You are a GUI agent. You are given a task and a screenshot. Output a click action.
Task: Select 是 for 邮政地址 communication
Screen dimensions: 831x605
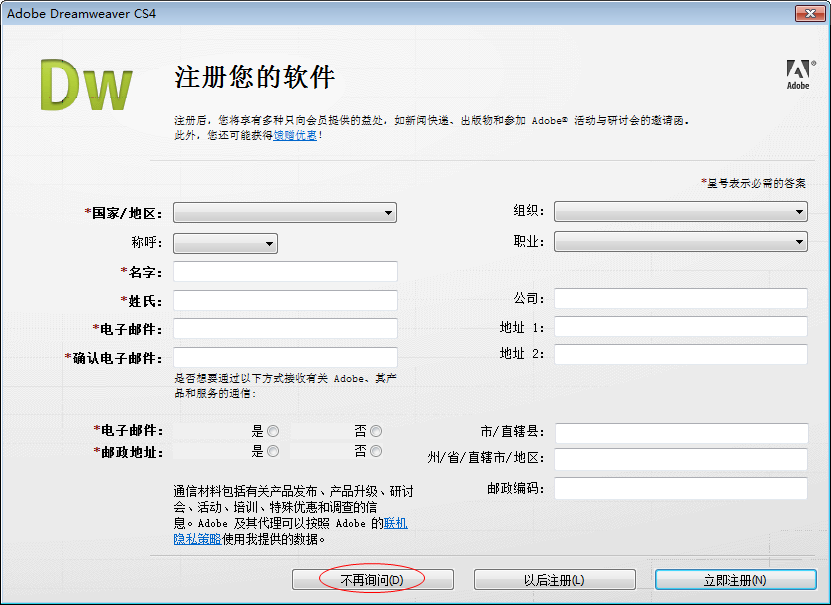273,451
